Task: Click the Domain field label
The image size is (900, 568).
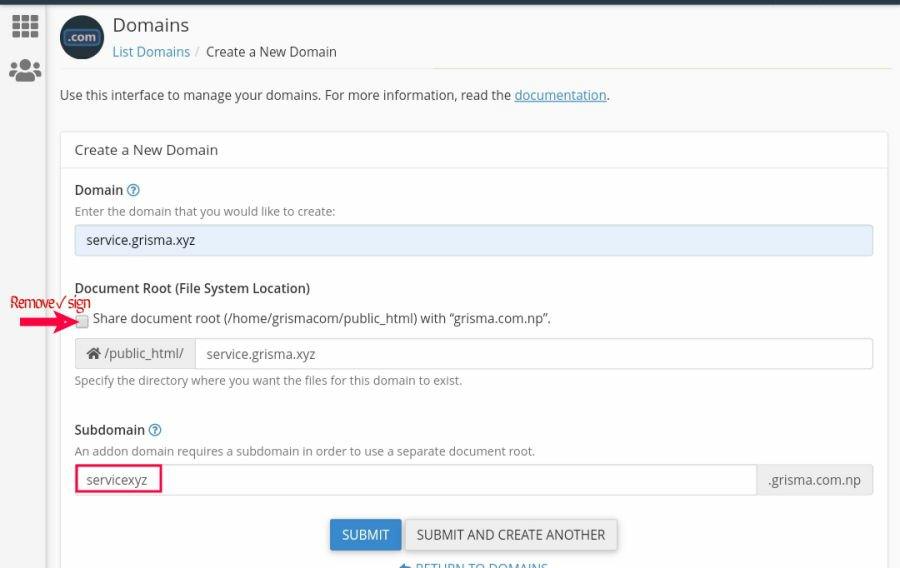Action: 99,190
